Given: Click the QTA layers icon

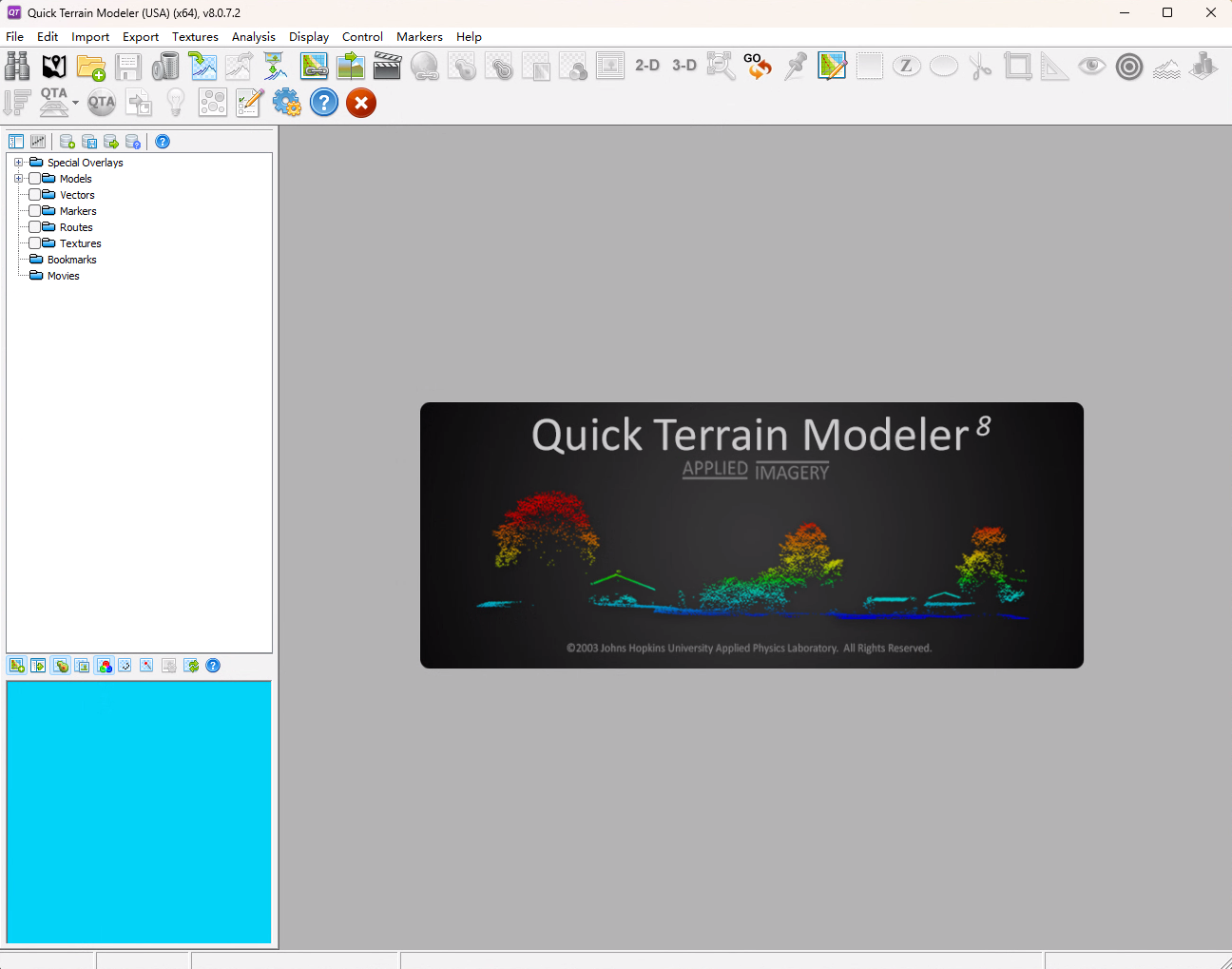Looking at the screenshot, I should tap(54, 102).
